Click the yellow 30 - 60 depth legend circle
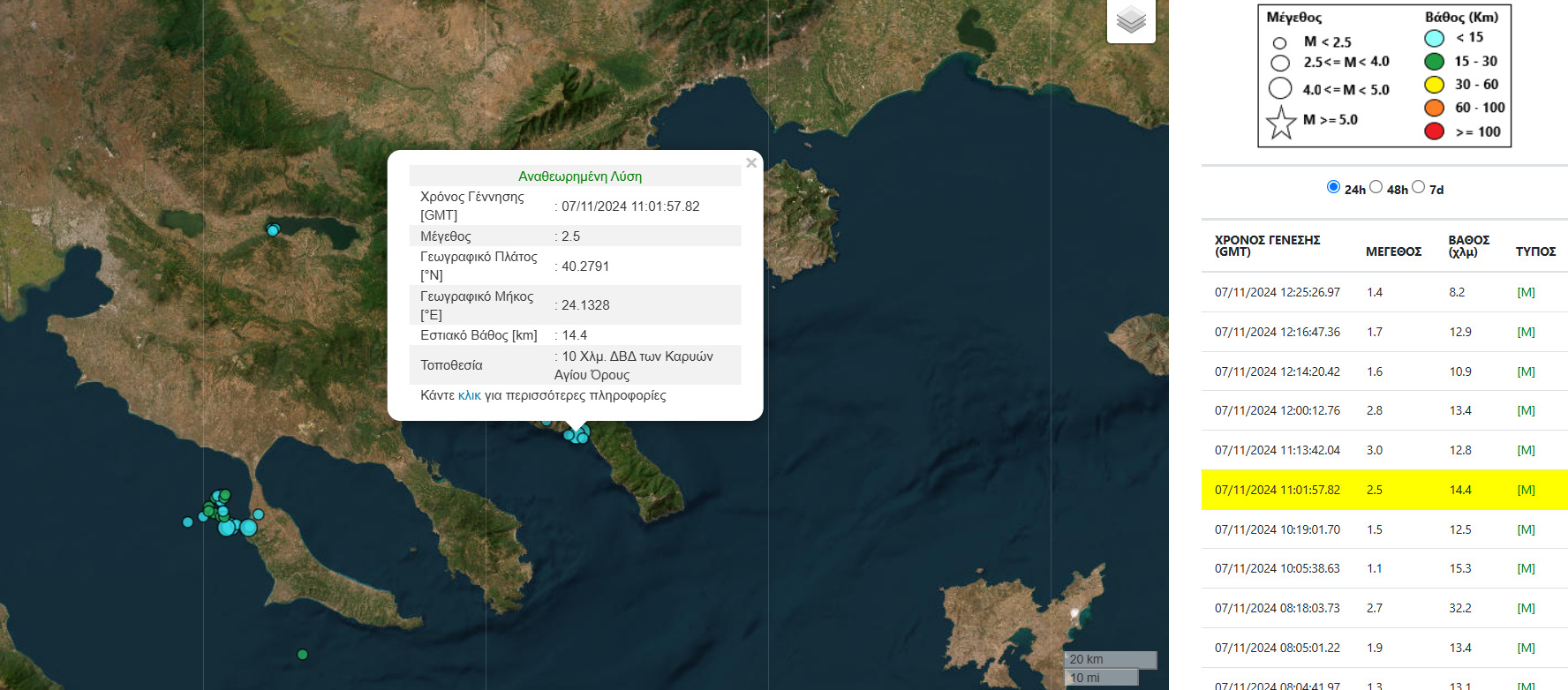Viewport: 1568px width, 690px height. coord(1434,85)
